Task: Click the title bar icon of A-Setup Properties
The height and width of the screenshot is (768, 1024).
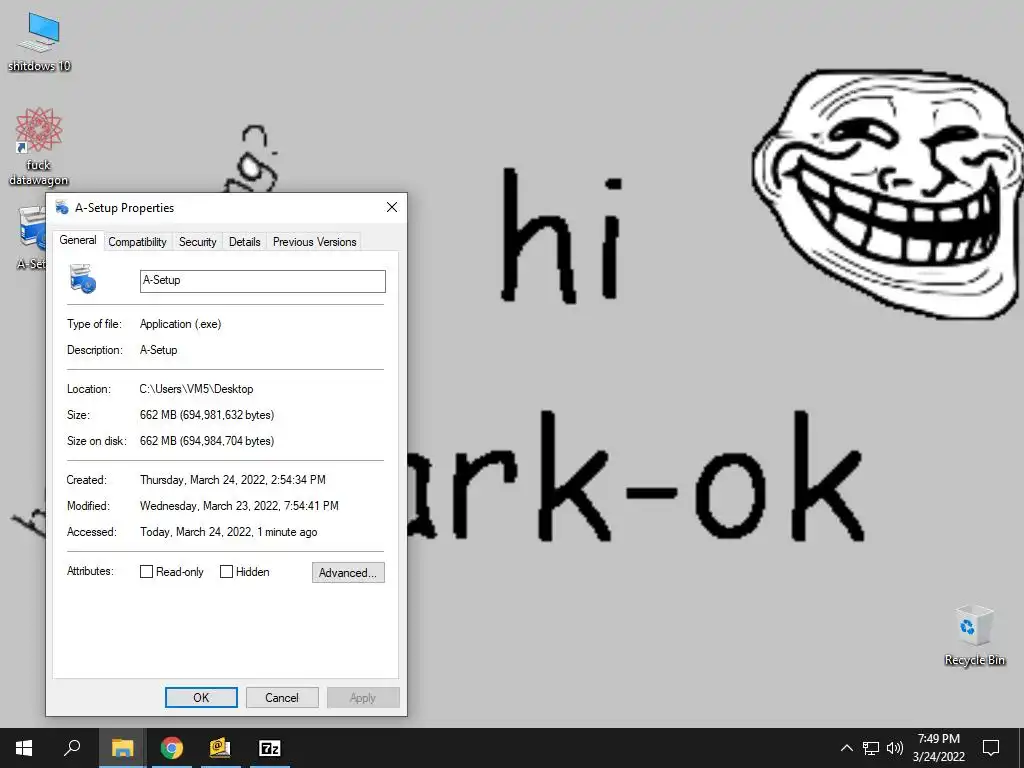Action: [x=62, y=208]
